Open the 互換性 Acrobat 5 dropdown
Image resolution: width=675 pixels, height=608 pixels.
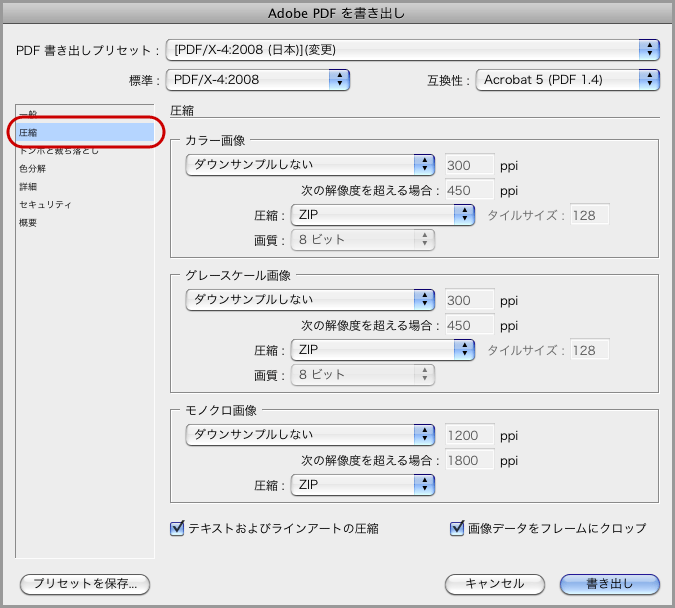click(567, 80)
